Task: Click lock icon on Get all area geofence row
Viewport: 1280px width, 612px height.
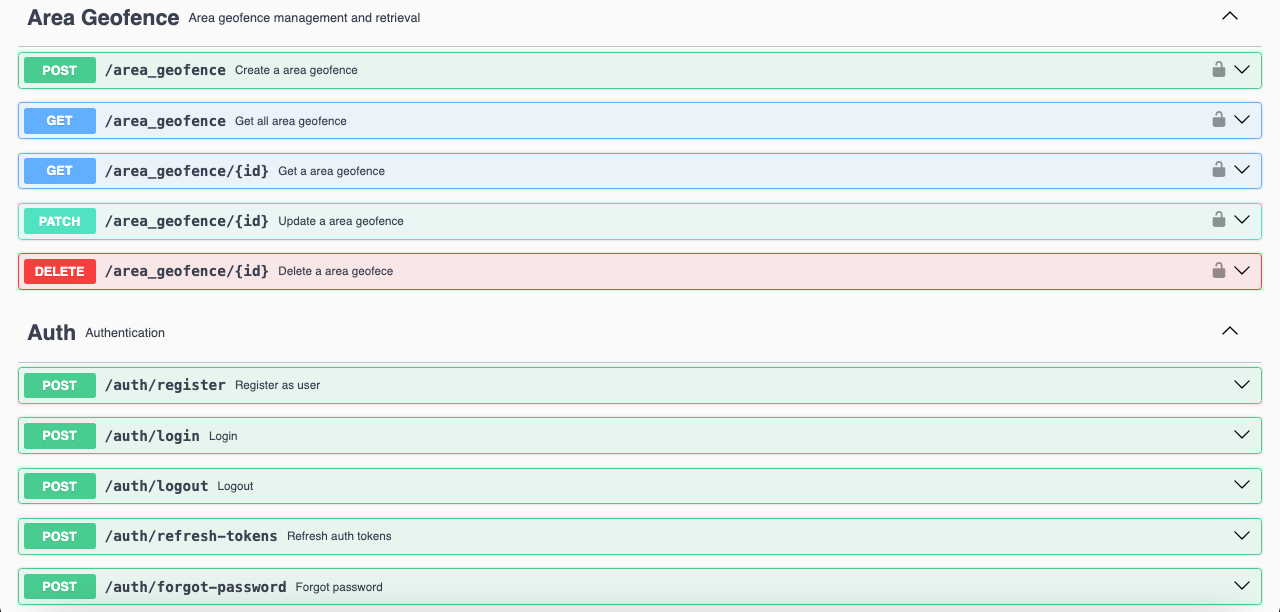Action: pos(1218,120)
